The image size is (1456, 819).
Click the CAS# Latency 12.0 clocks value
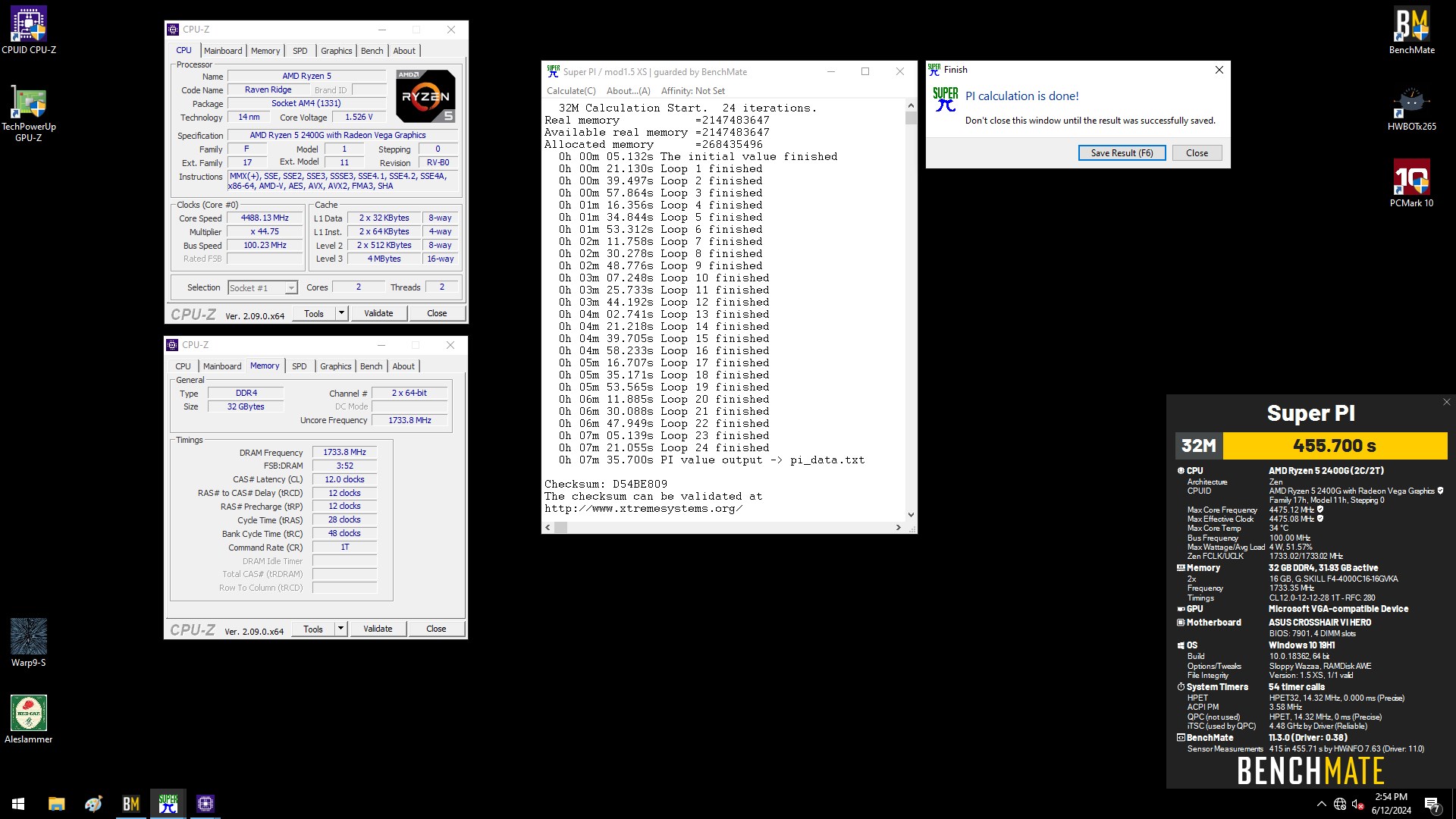tap(344, 479)
